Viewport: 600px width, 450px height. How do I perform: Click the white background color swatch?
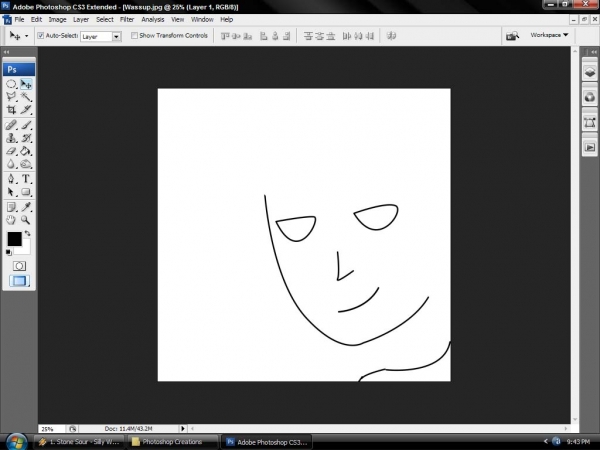coord(25,249)
